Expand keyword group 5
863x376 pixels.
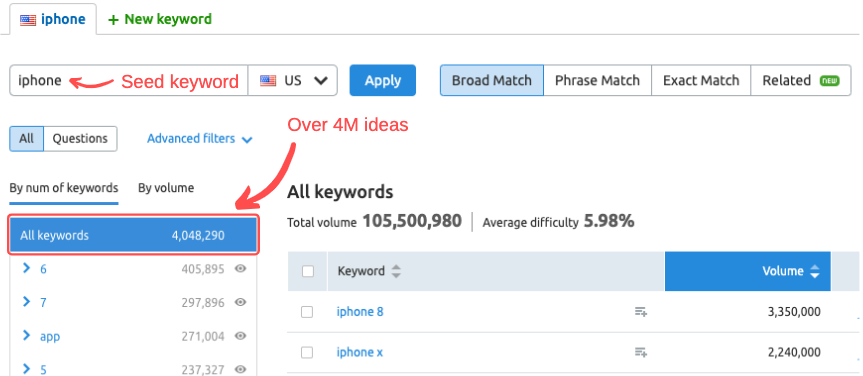tap(26, 369)
